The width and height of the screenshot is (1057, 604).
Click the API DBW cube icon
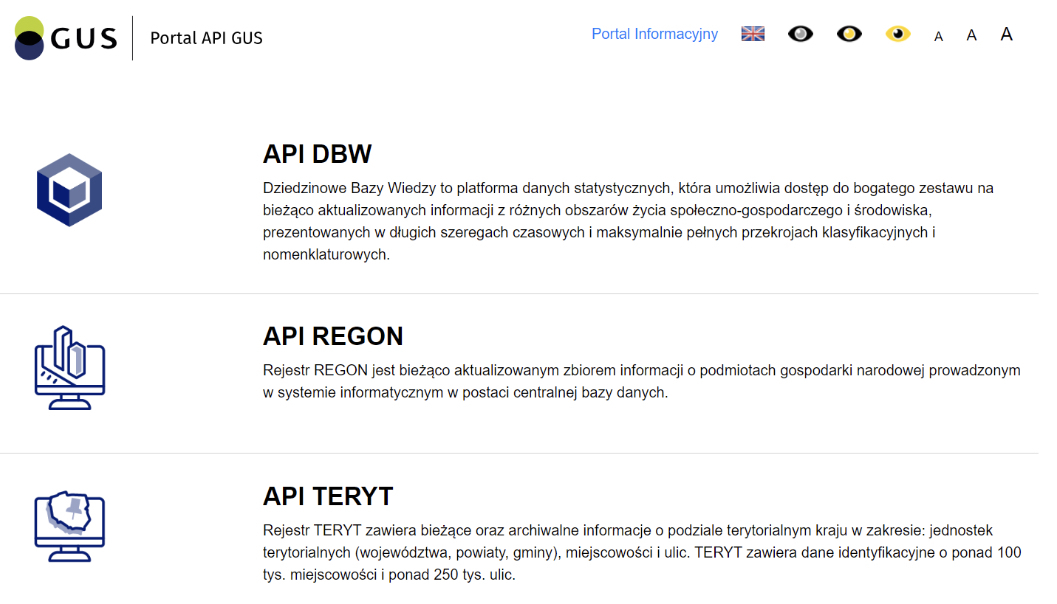pyautogui.click(x=70, y=190)
